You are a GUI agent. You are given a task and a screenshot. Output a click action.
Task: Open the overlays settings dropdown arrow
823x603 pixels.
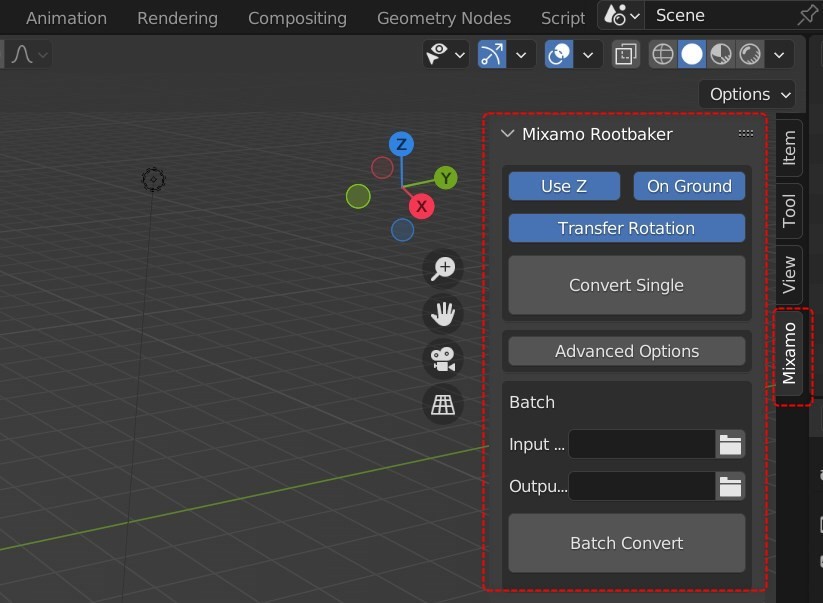(x=588, y=55)
